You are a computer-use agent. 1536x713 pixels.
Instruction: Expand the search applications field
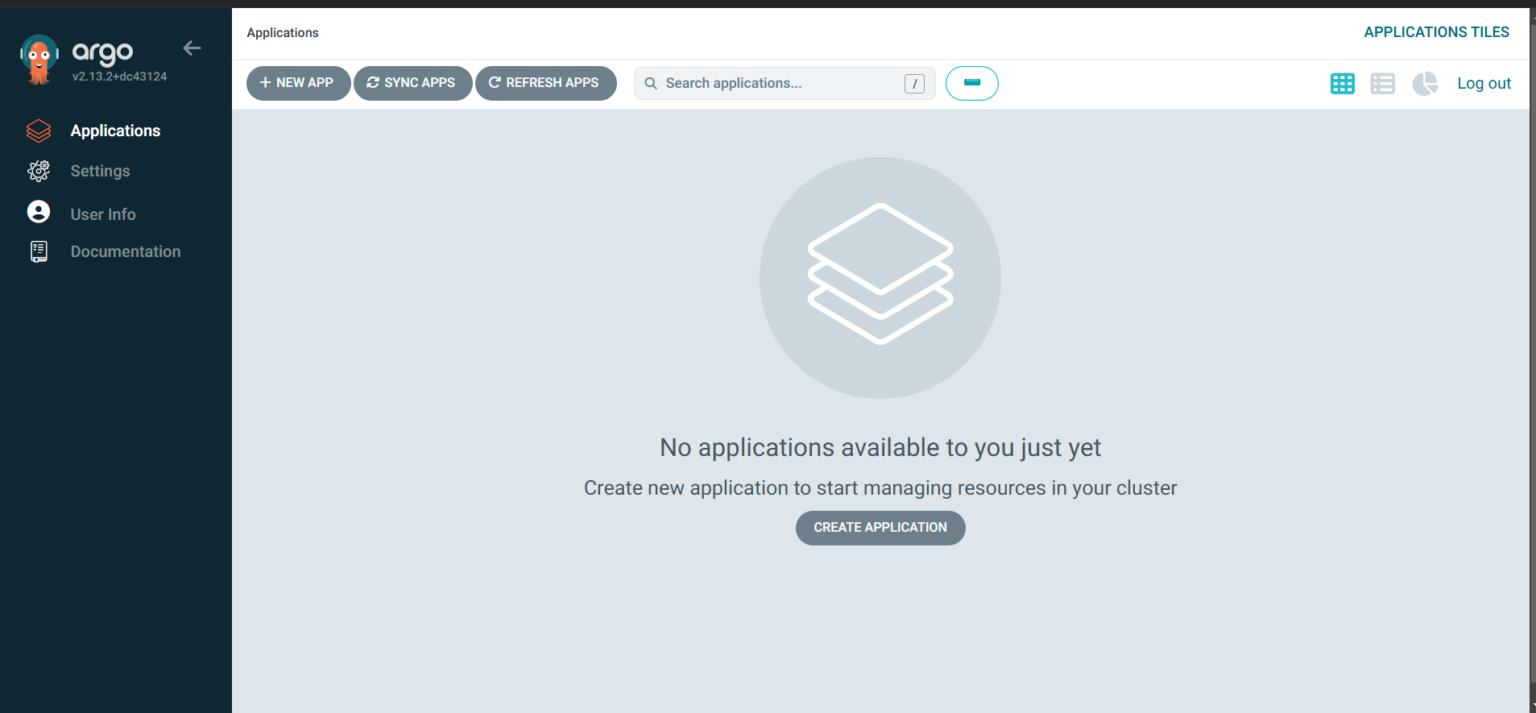coord(780,83)
